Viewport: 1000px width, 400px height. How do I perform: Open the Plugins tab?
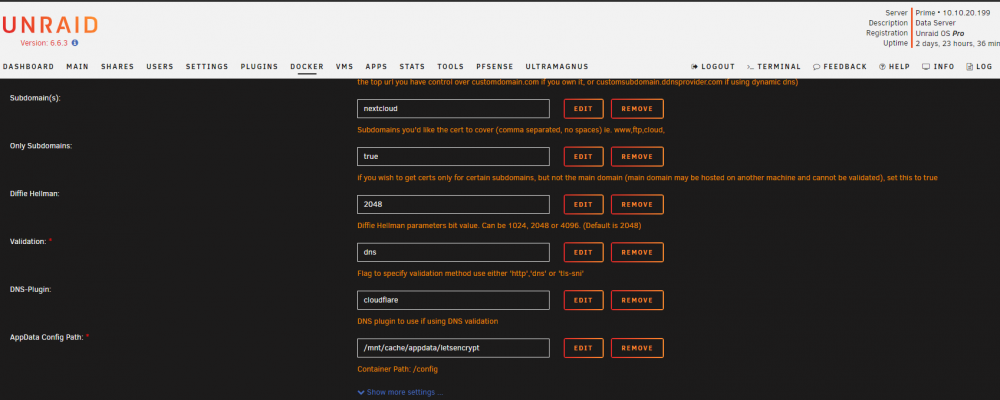(259, 66)
